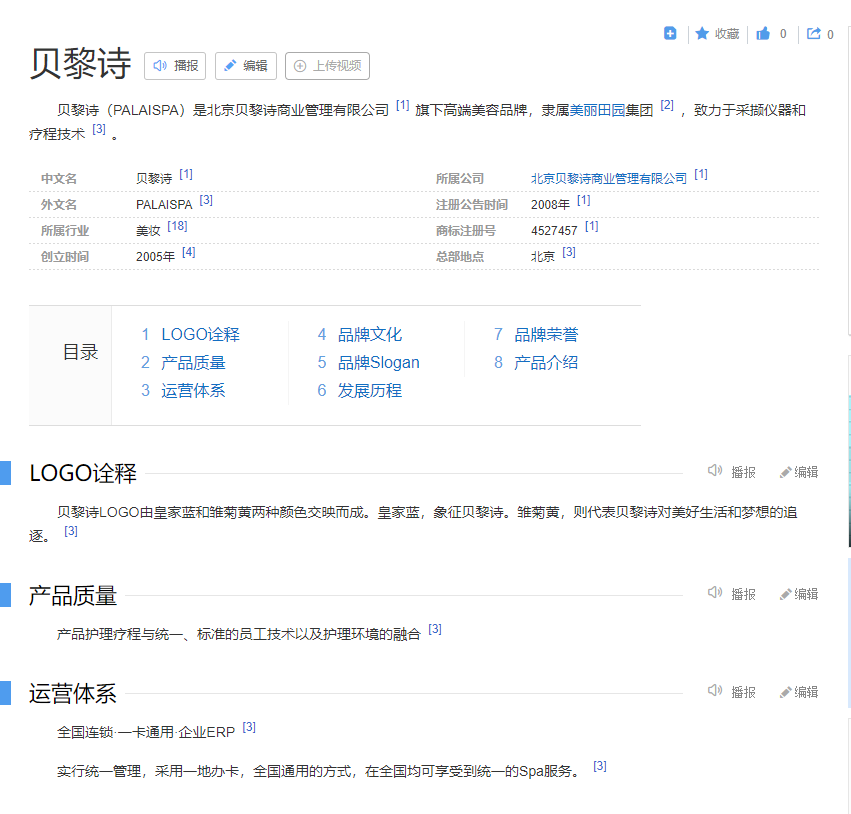
Task: Click the 编辑 button beside the title
Action: tap(246, 66)
